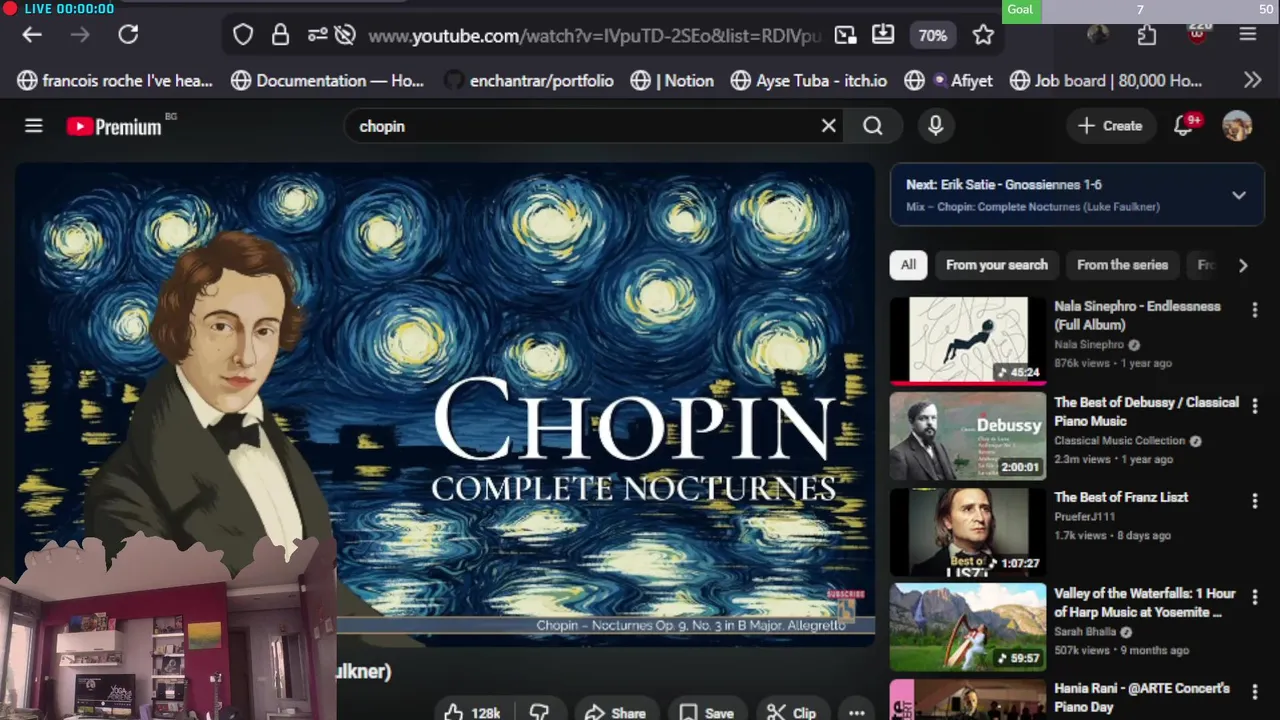Image resolution: width=1280 pixels, height=720 pixels.
Task: Click the Chopin Complete Nocturnes video player
Action: 445,405
